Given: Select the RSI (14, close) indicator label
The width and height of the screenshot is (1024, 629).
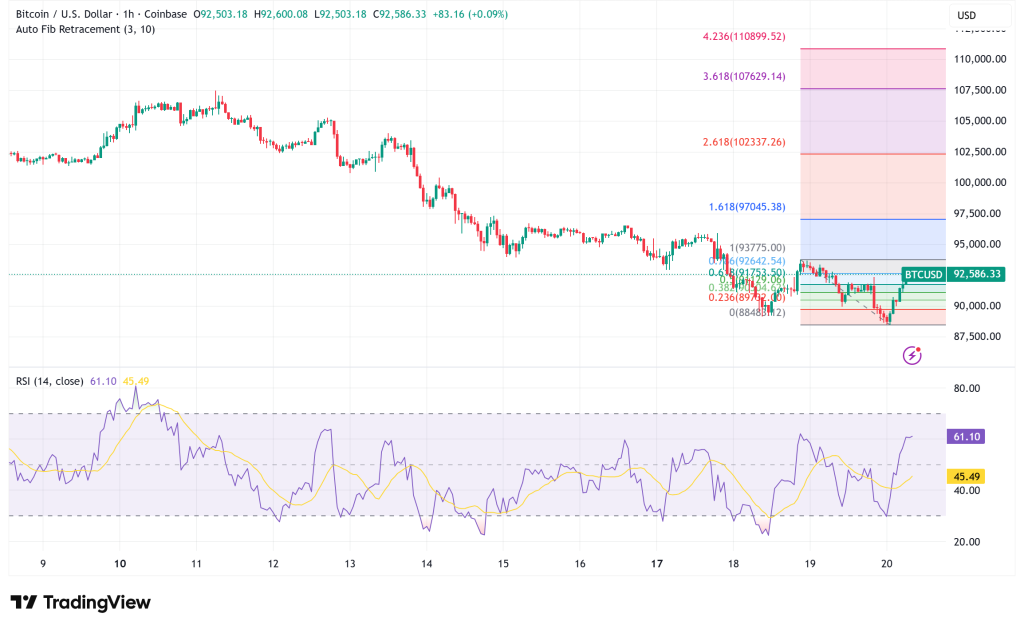Looking at the screenshot, I should (49, 383).
